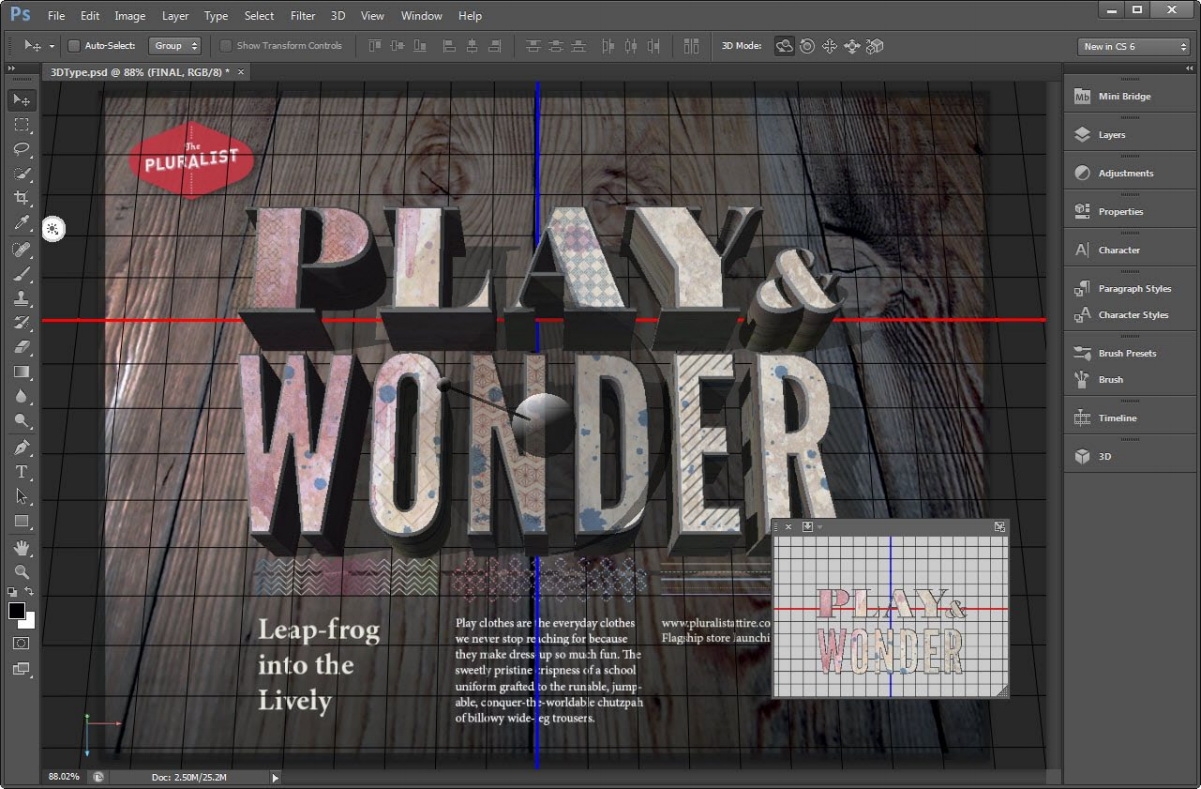This screenshot has height=789, width=1201.
Task: Open the Layers panel
Action: (x=1111, y=135)
